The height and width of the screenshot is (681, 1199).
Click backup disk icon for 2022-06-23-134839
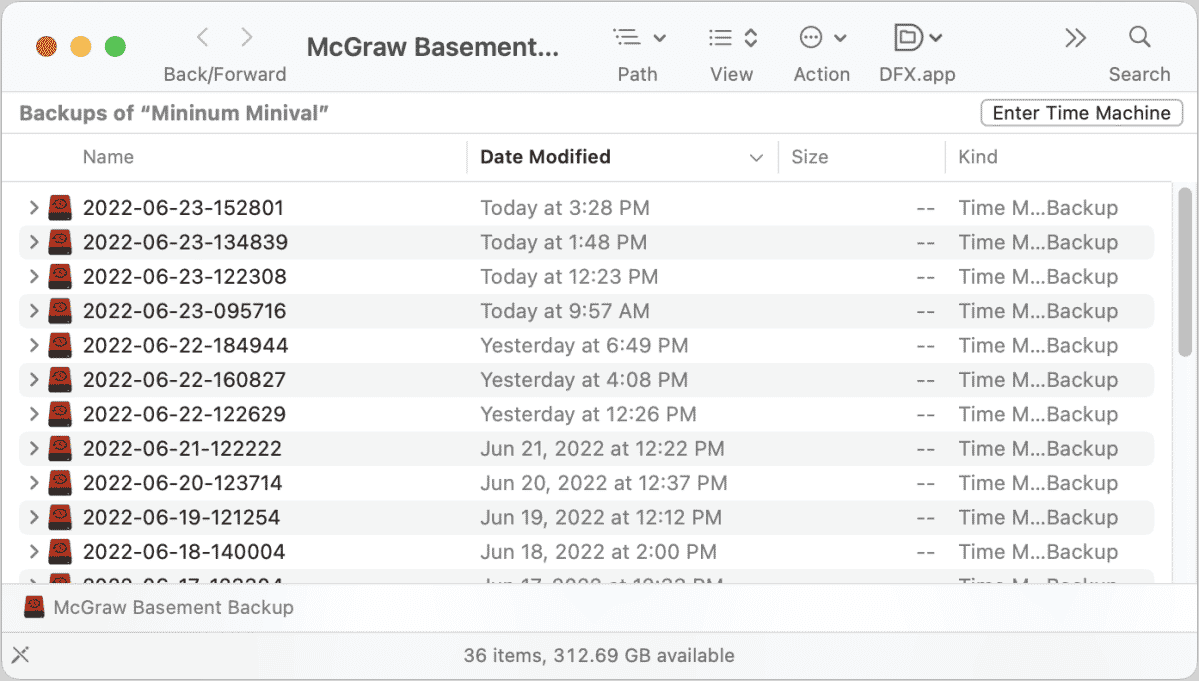60,242
